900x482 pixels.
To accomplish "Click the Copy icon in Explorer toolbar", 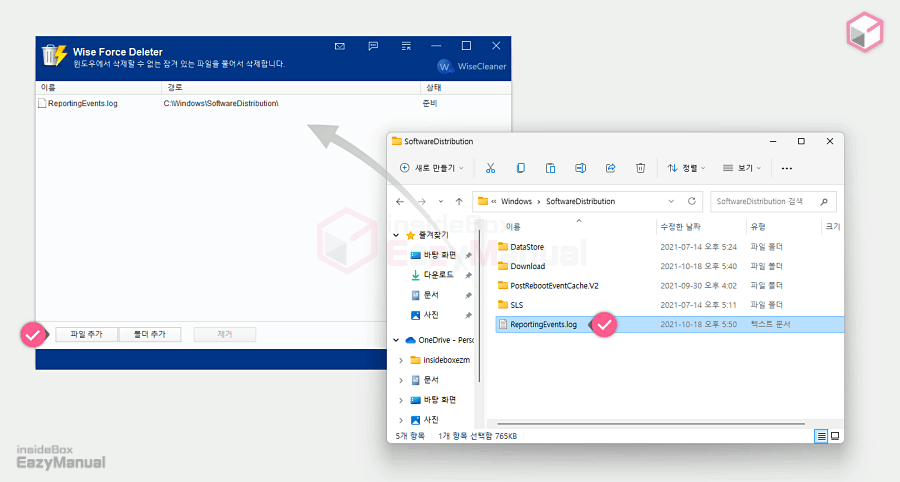I will click(521, 168).
